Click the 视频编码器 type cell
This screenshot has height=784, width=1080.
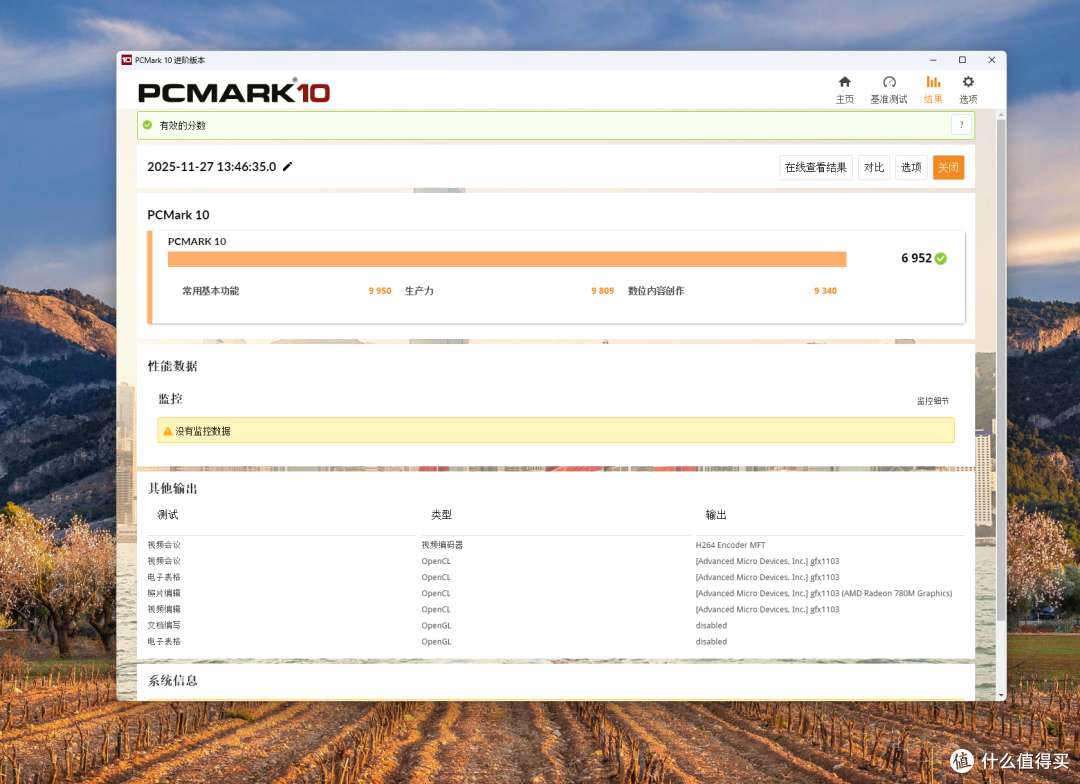tap(442, 545)
